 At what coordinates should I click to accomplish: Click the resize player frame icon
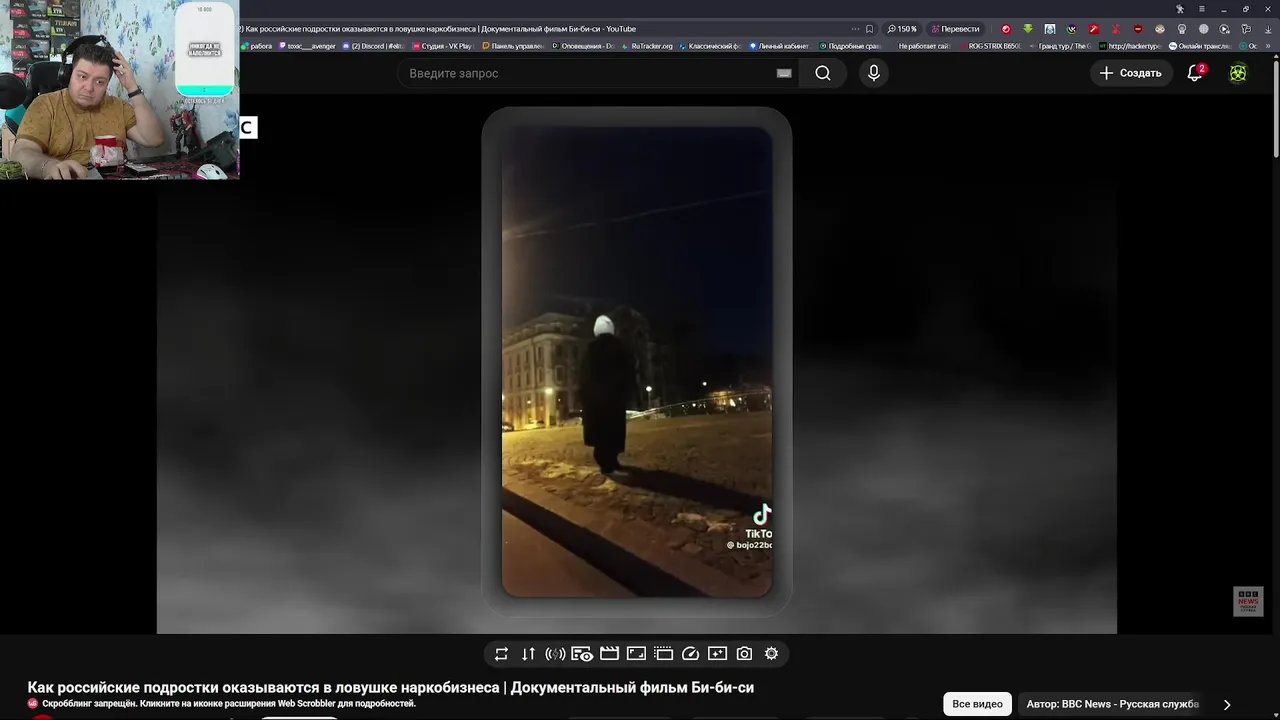636,654
